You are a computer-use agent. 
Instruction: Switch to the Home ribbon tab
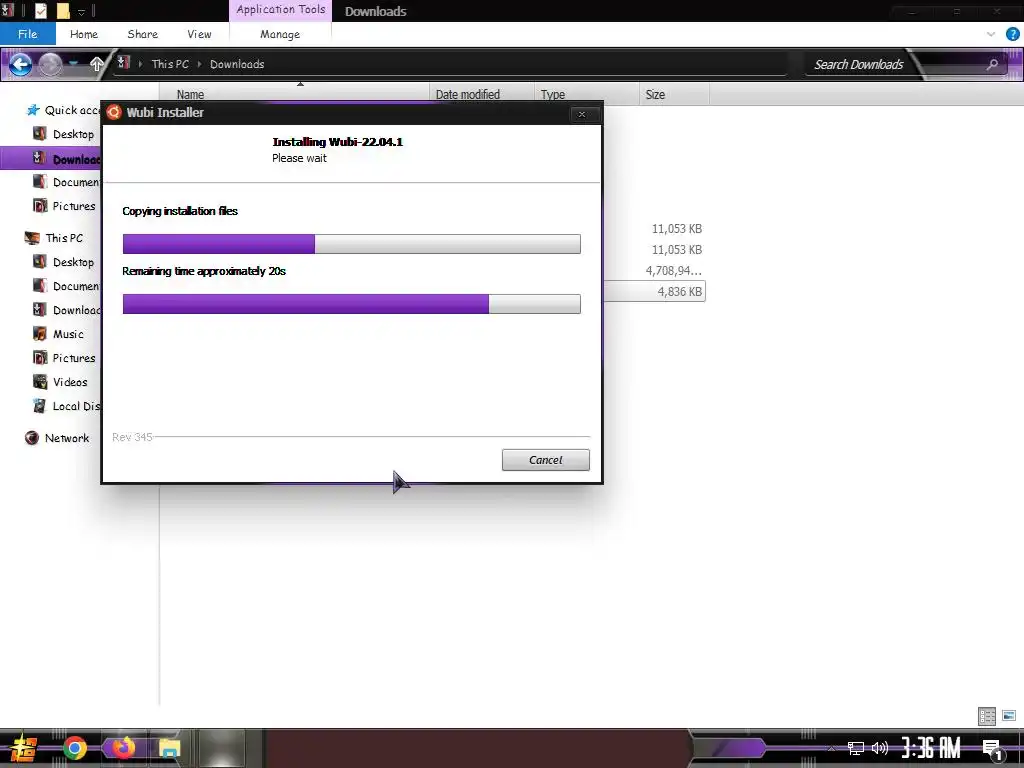pos(84,34)
